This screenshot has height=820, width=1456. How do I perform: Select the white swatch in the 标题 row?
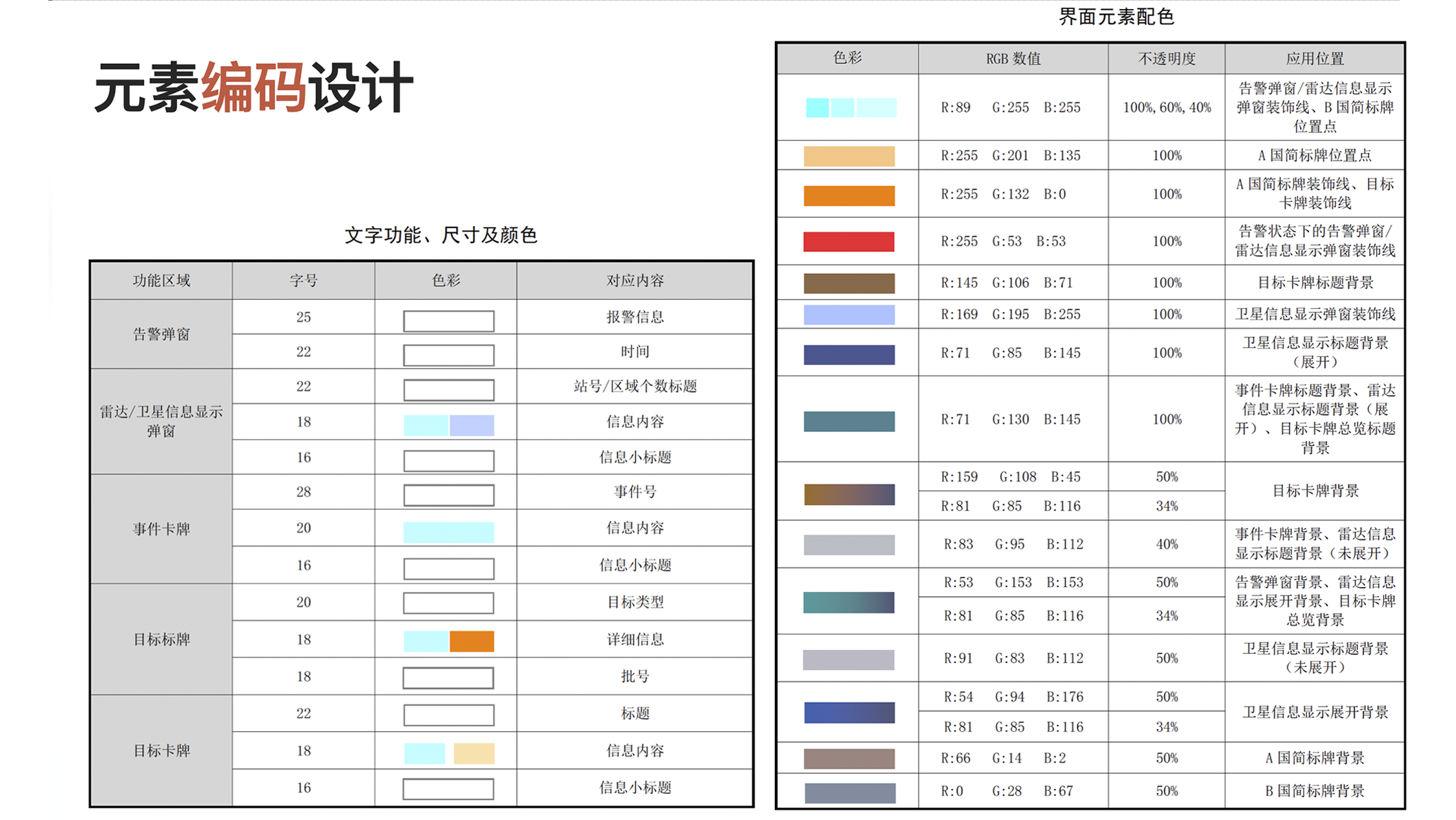coord(448,715)
